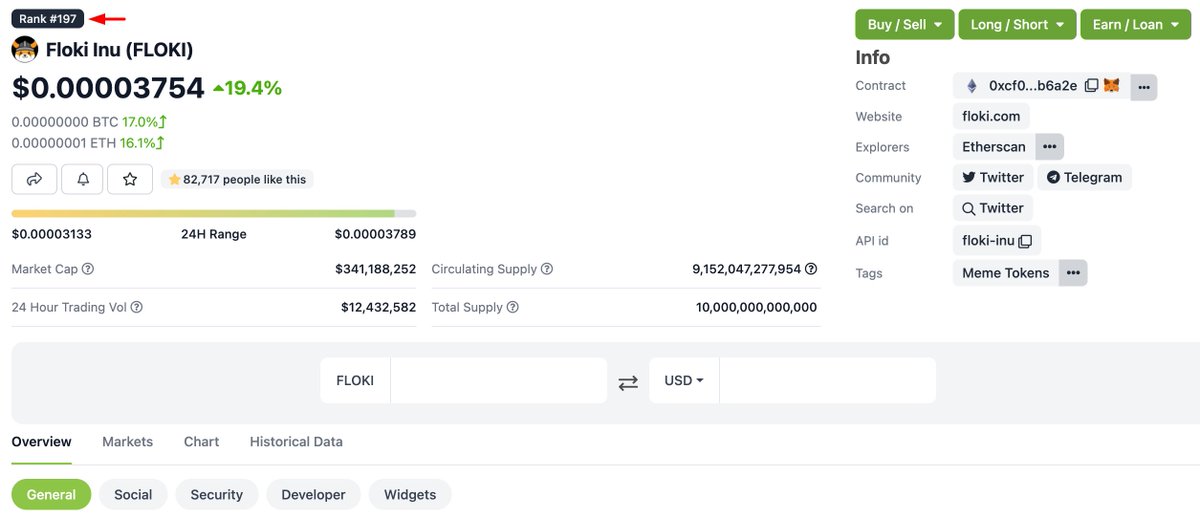This screenshot has width=1200, height=518.
Task: Open the Earn / Loan dropdown
Action: [1134, 24]
